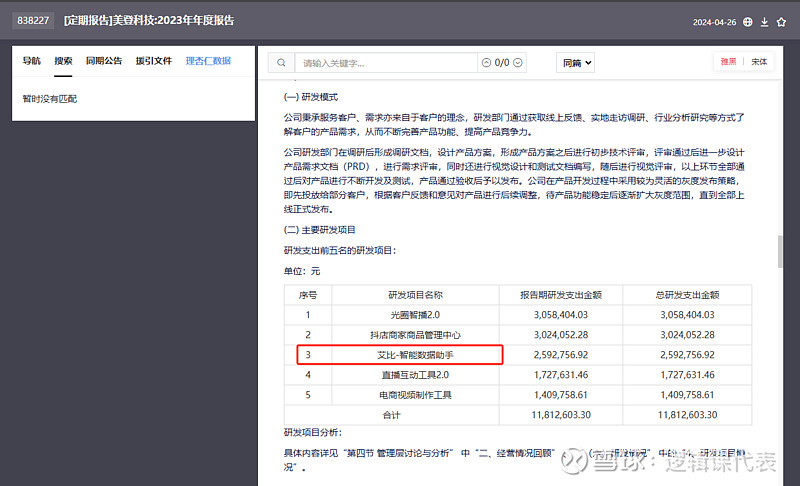Click stock code 838227 badge

33,20
